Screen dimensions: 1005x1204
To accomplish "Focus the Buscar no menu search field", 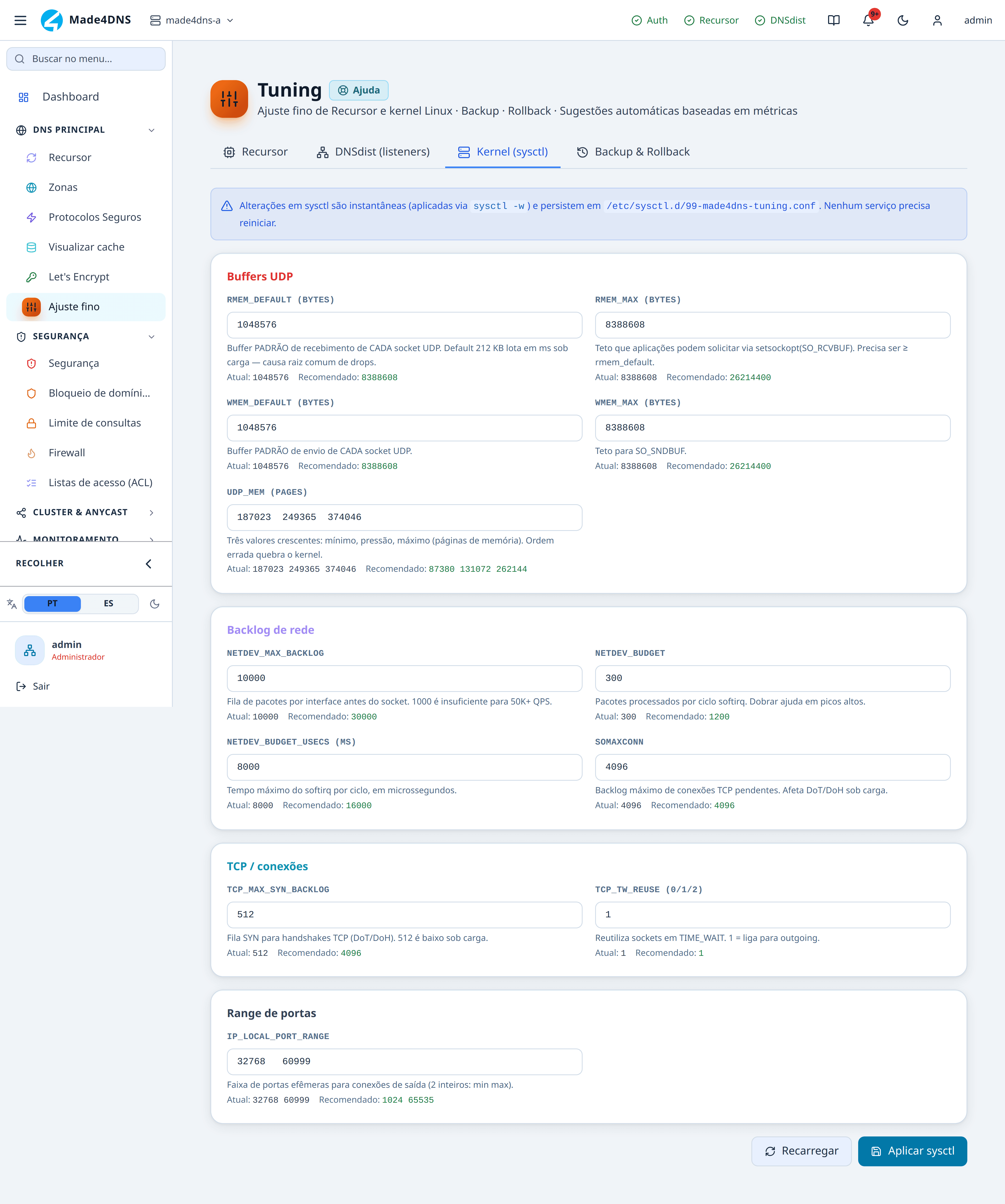I will pos(86,59).
